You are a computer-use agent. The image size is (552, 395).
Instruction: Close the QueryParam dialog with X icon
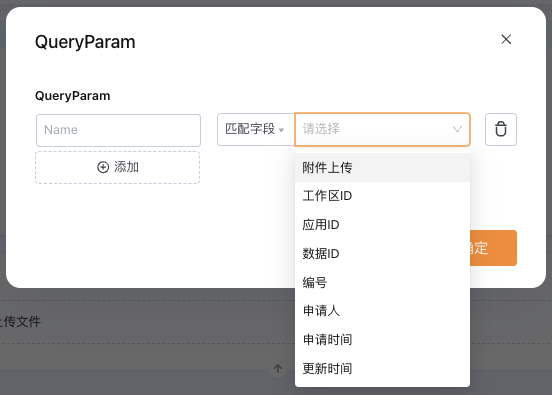(506, 39)
